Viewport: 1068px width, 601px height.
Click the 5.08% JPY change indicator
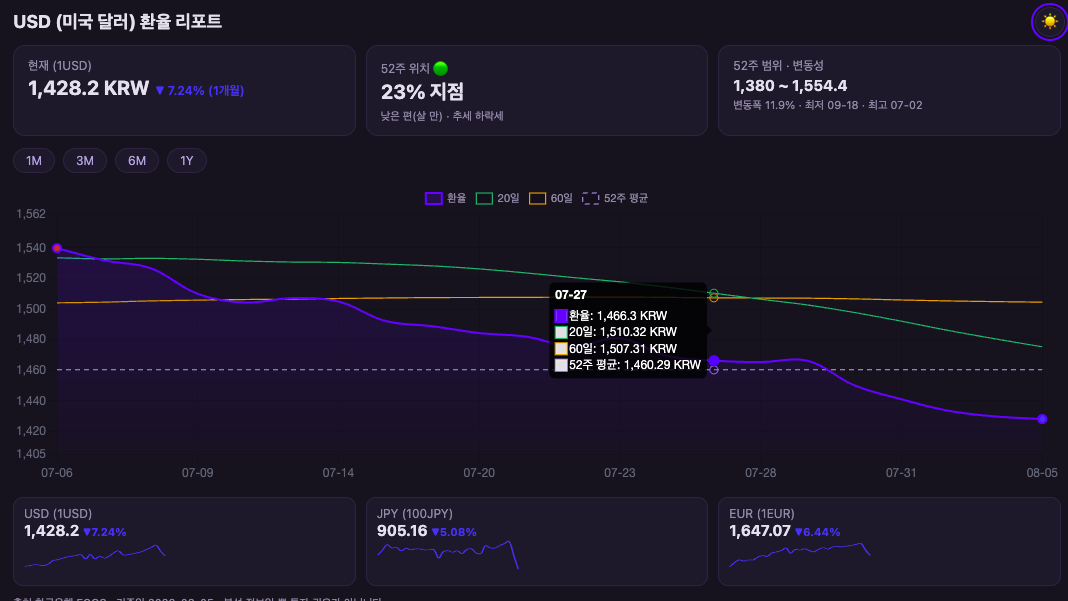(454, 532)
